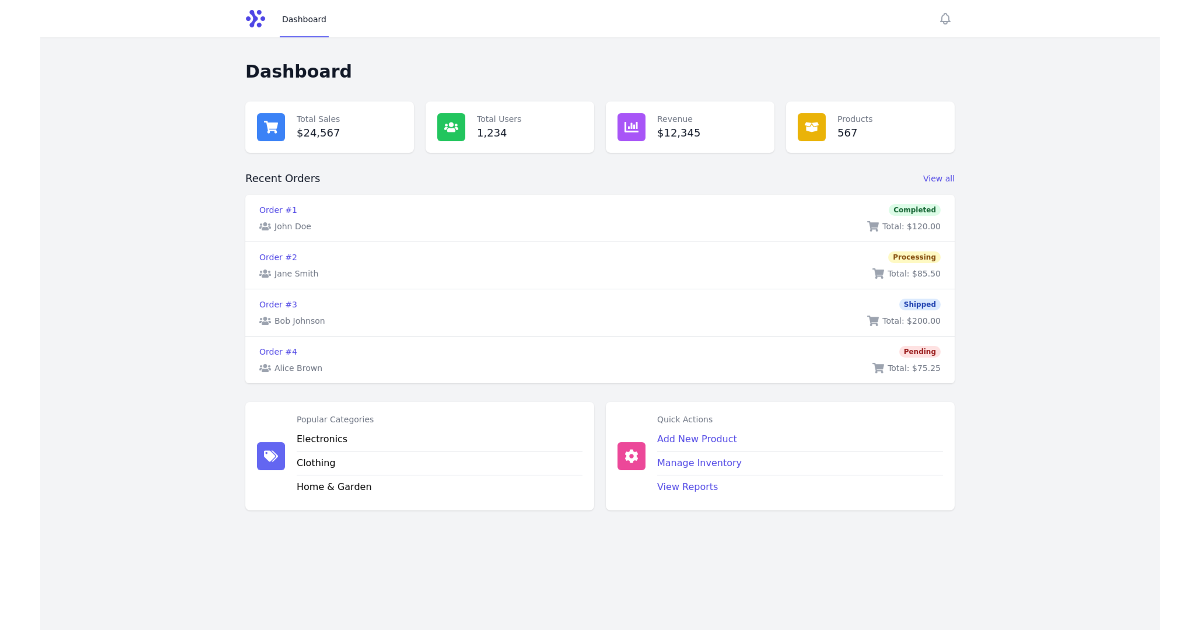Click the pink gear icon in Quick Actions

click(631, 456)
